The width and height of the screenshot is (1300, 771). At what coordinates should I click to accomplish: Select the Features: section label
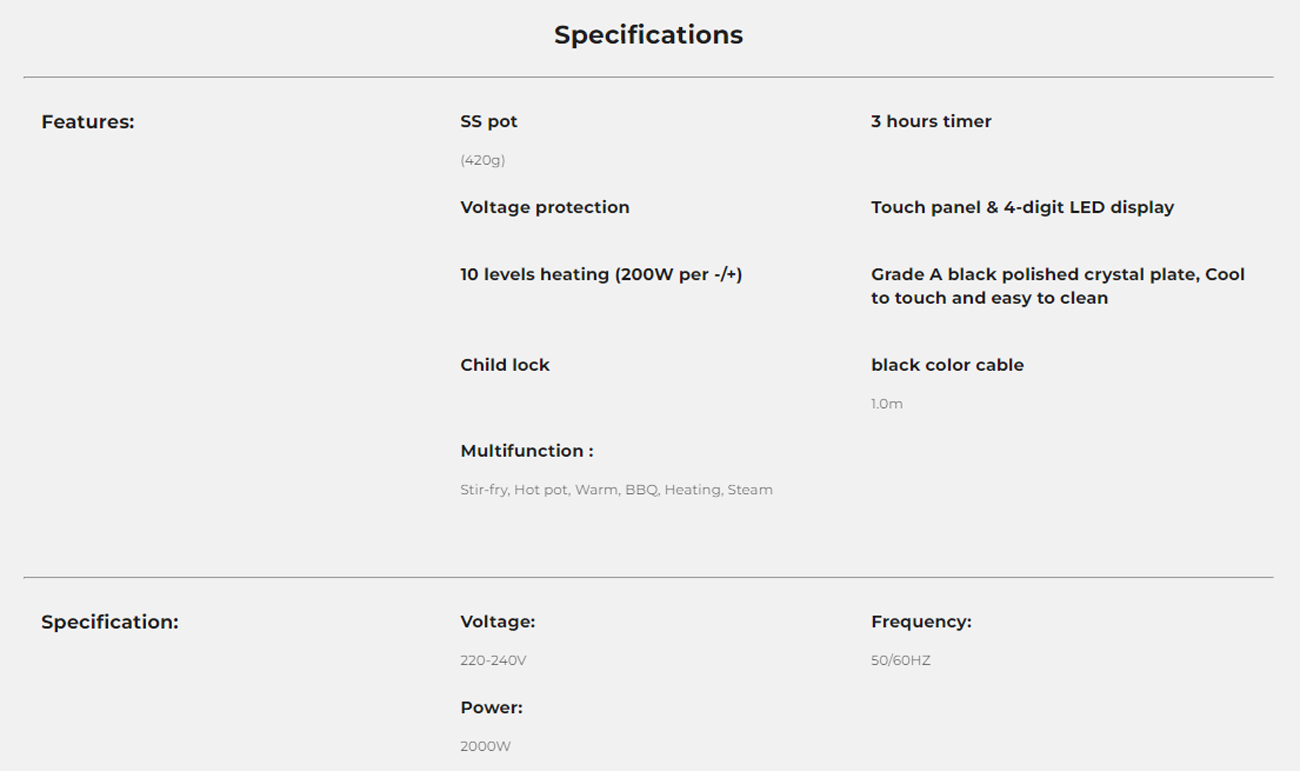pyautogui.click(x=88, y=122)
